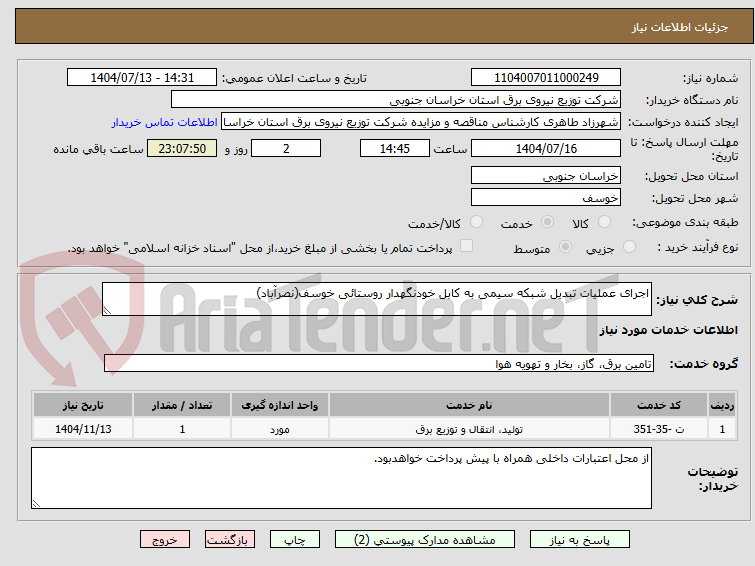Open مشاهده مدارک پیوستی (2) attachments
This screenshot has width=755, height=566.
425,540
